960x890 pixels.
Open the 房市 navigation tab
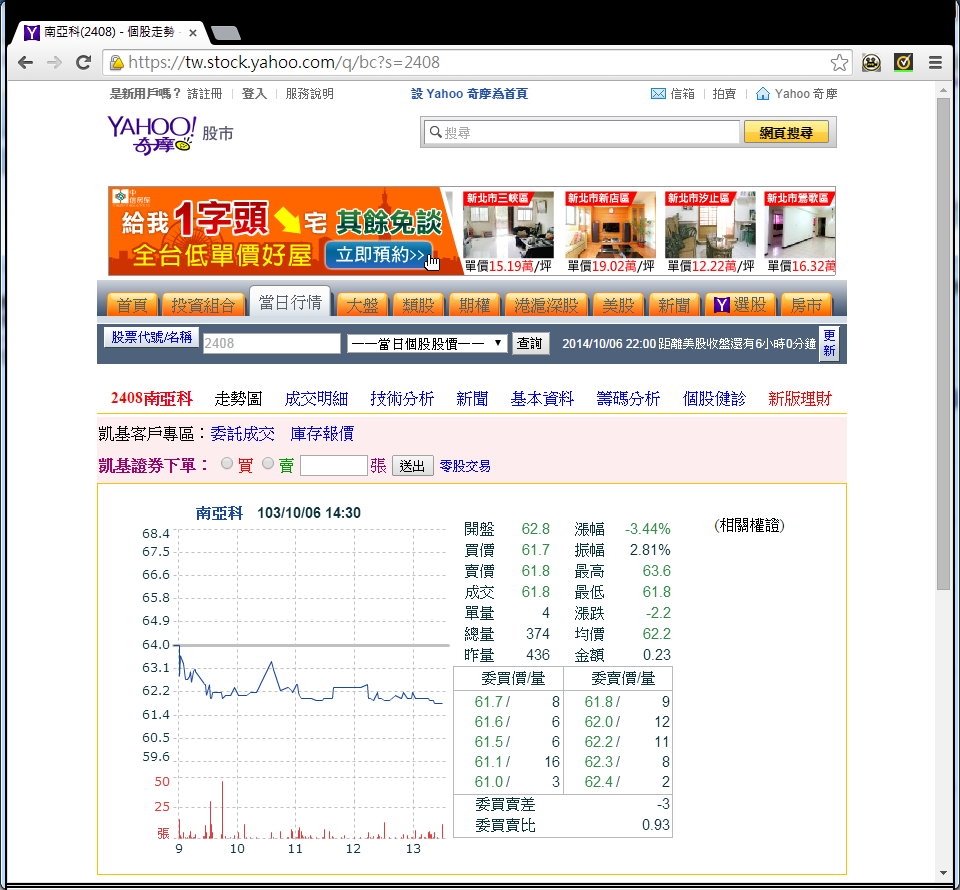tap(806, 305)
